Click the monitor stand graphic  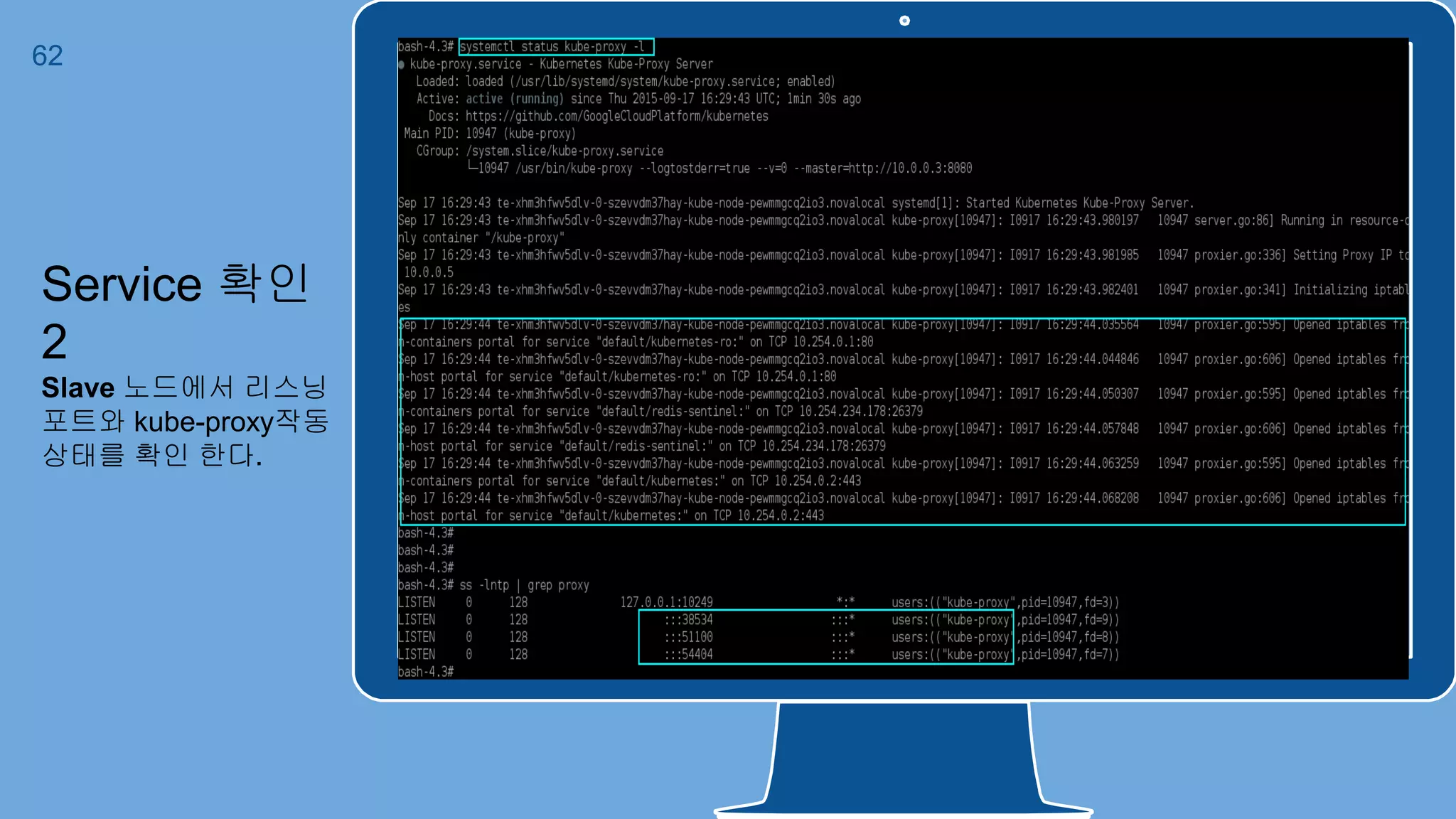[903, 757]
